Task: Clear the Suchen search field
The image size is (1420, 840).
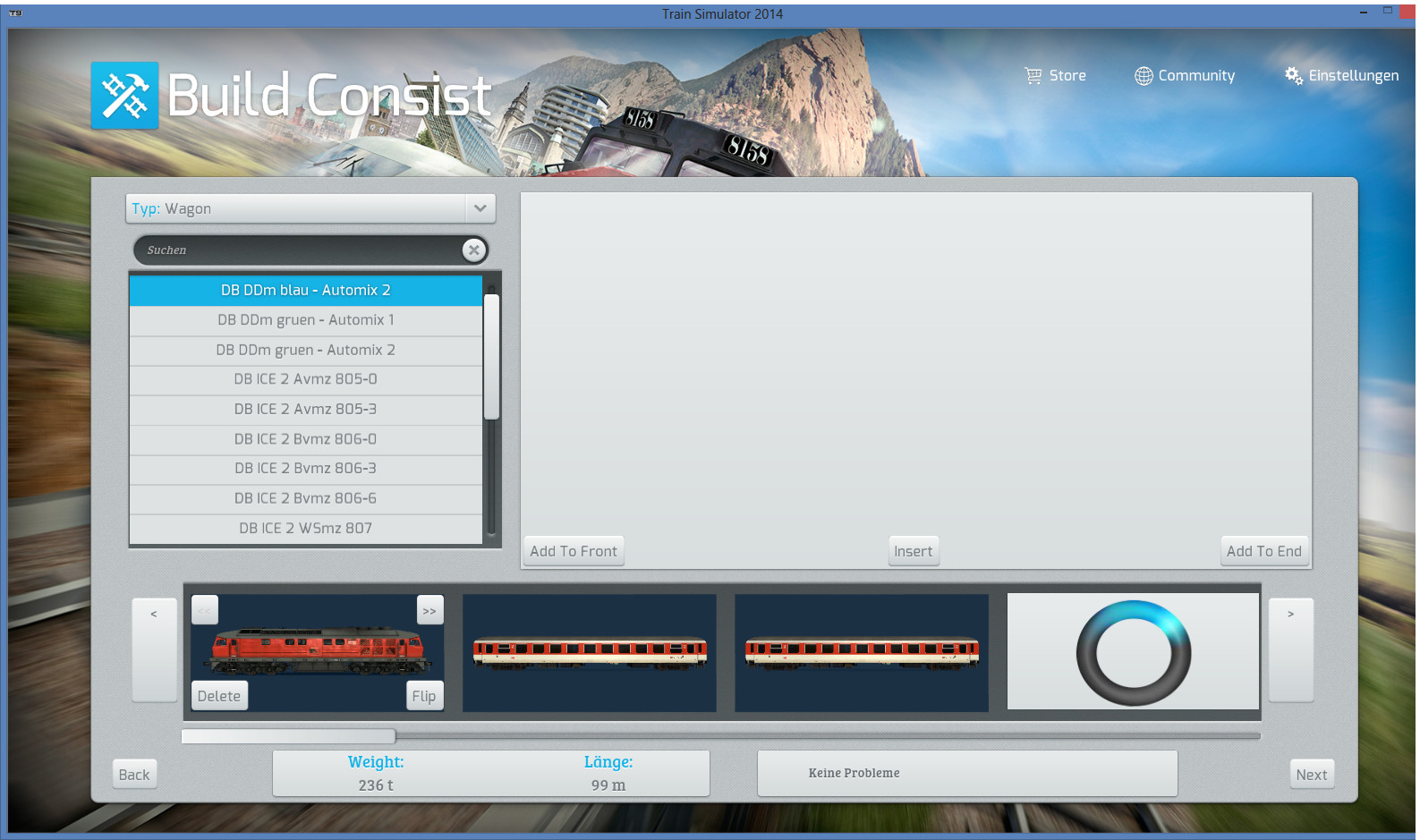Action: tap(474, 250)
